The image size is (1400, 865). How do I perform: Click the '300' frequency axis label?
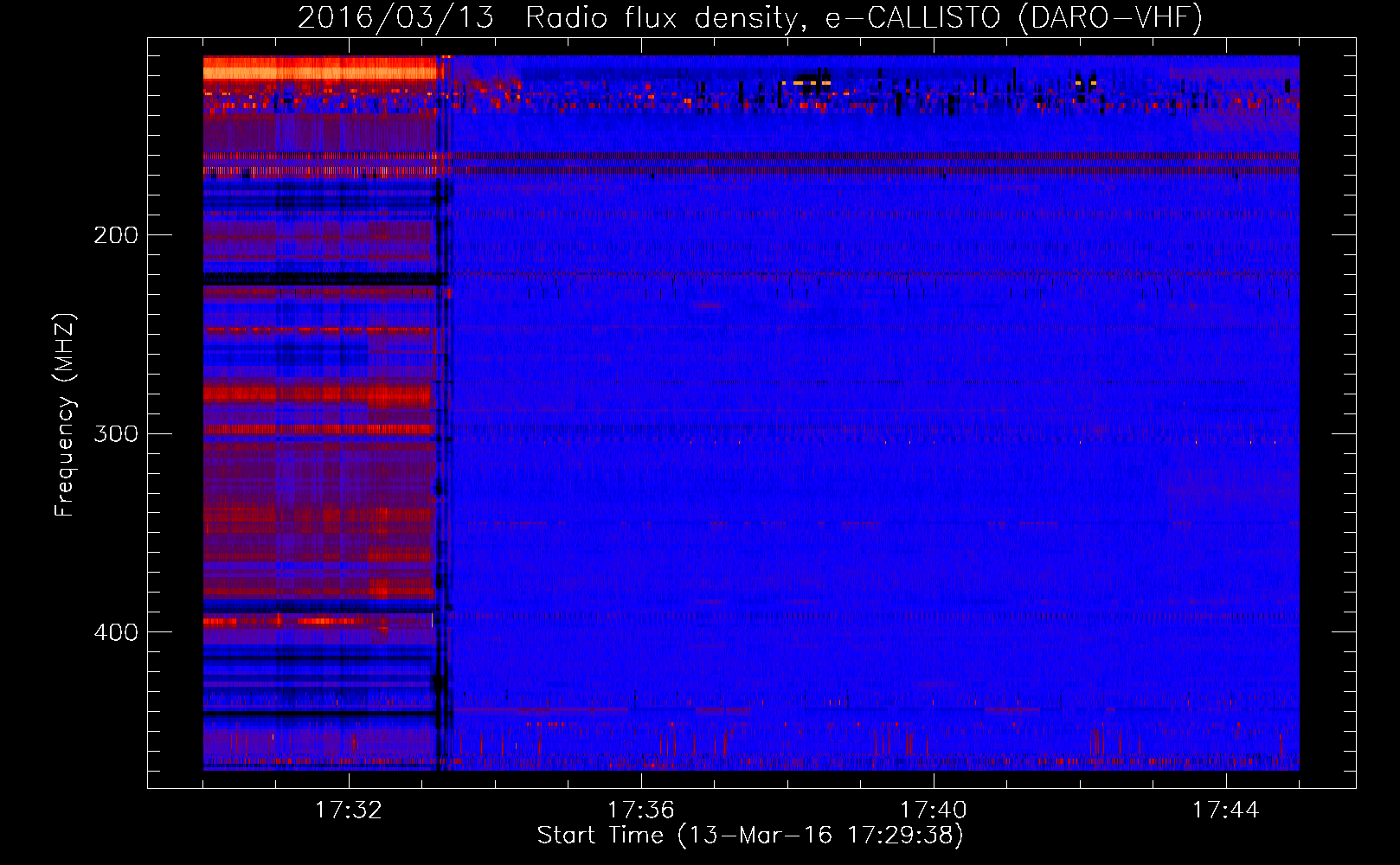coord(116,433)
